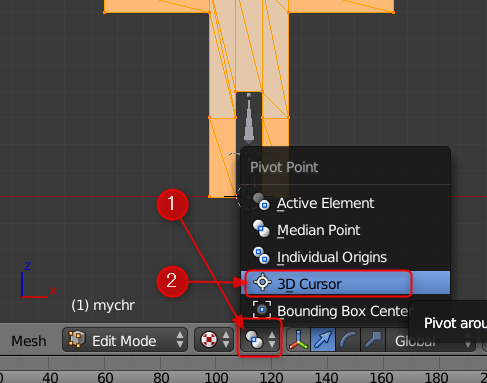The width and height of the screenshot is (487, 383).
Task: Click the object name label (1) mychr
Action: [x=103, y=305]
